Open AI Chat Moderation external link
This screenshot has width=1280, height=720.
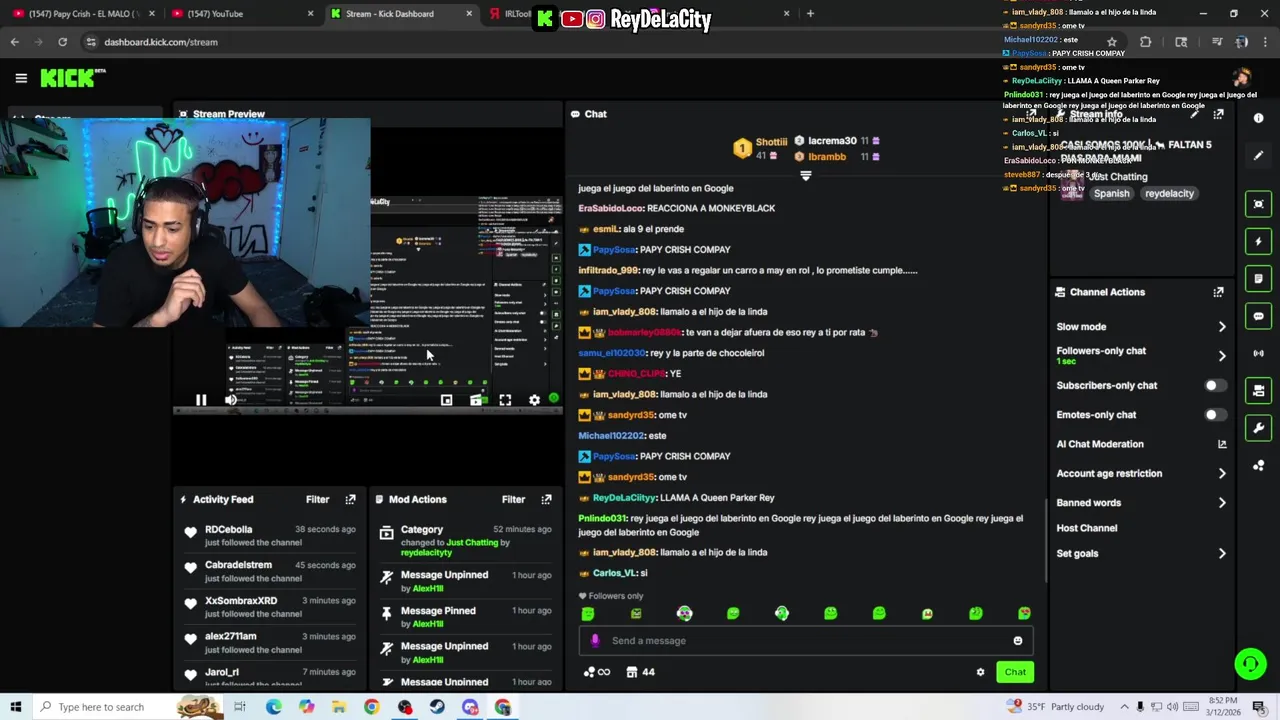tap(1221, 444)
